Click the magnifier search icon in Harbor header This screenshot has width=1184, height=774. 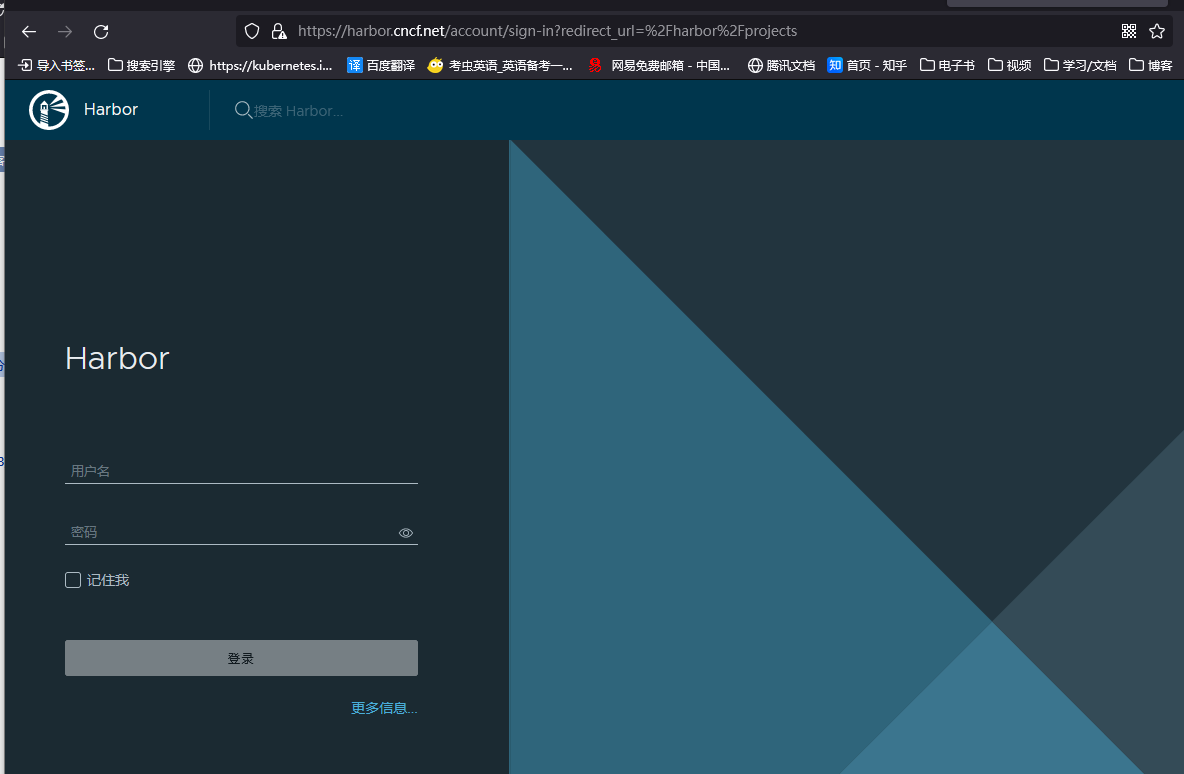(x=243, y=110)
